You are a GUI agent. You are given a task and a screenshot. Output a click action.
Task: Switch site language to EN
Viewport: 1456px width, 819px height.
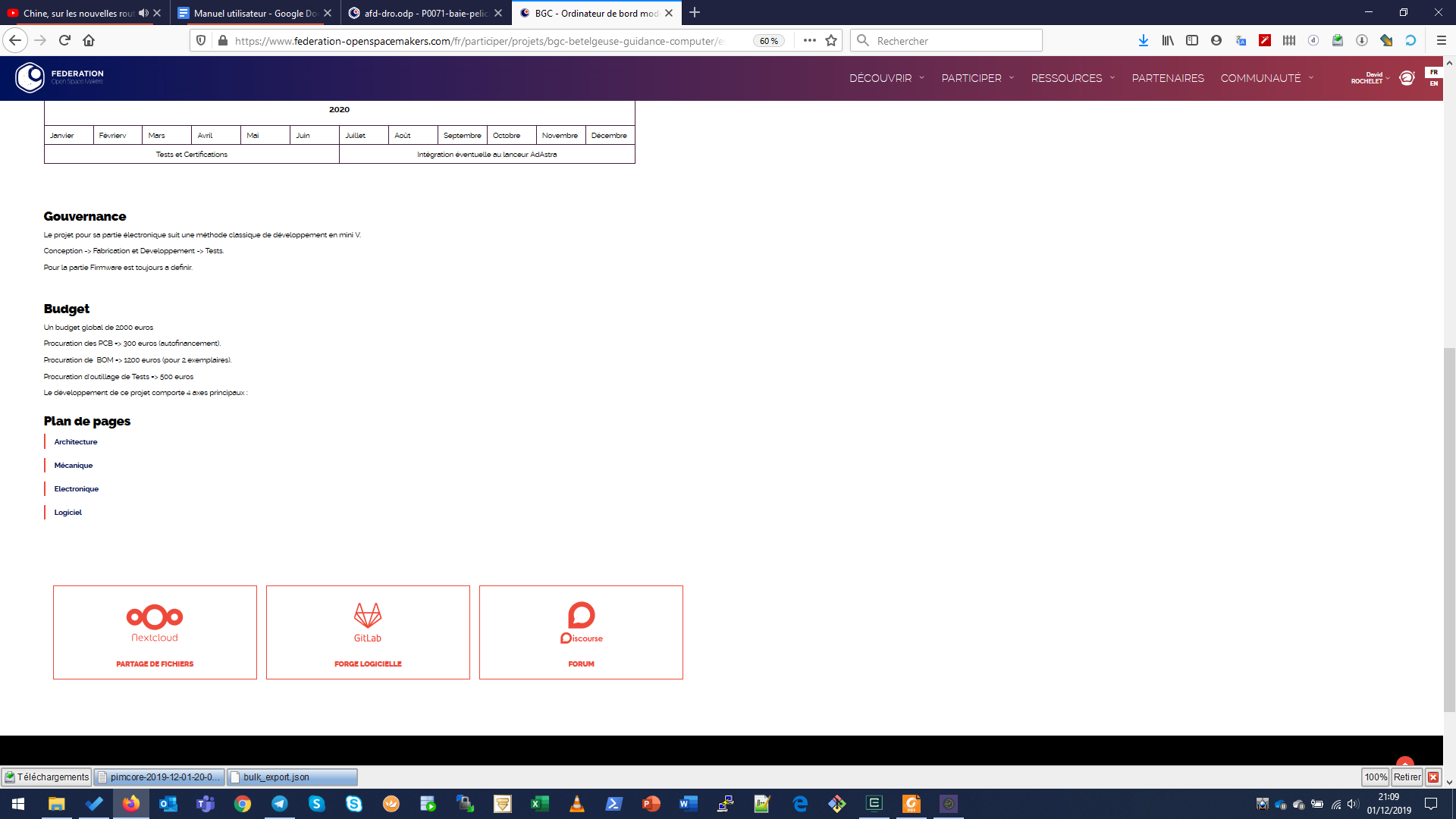[1433, 83]
